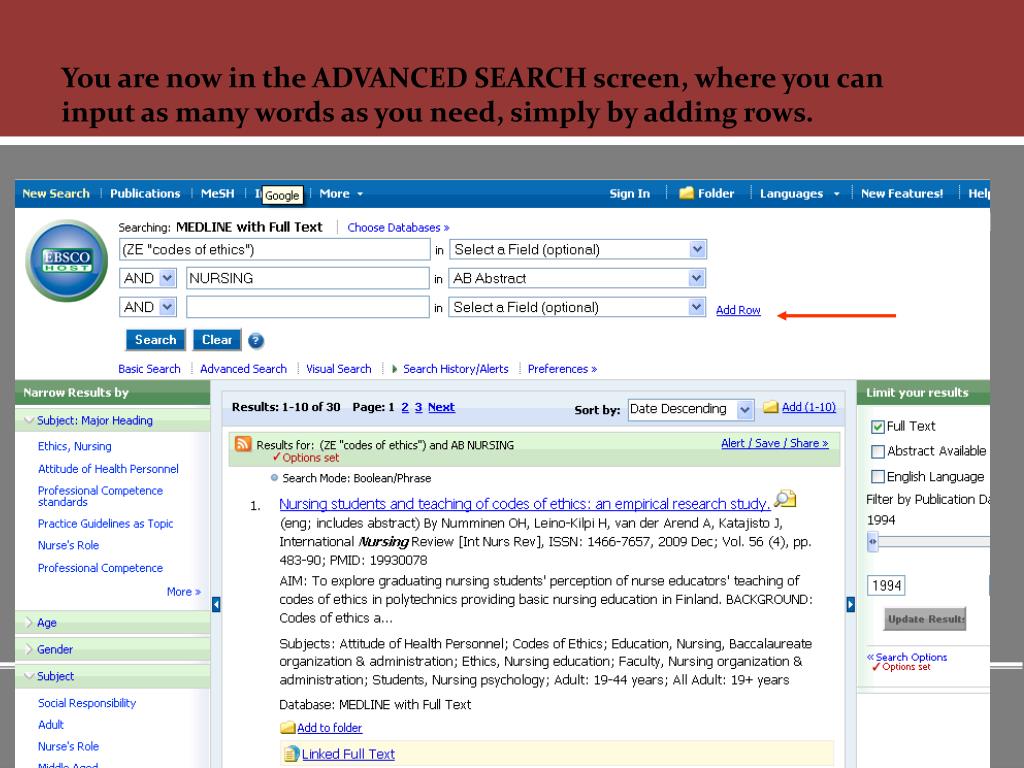Click the Folder icon in top bar
The height and width of the screenshot is (768, 1024).
tap(686, 193)
